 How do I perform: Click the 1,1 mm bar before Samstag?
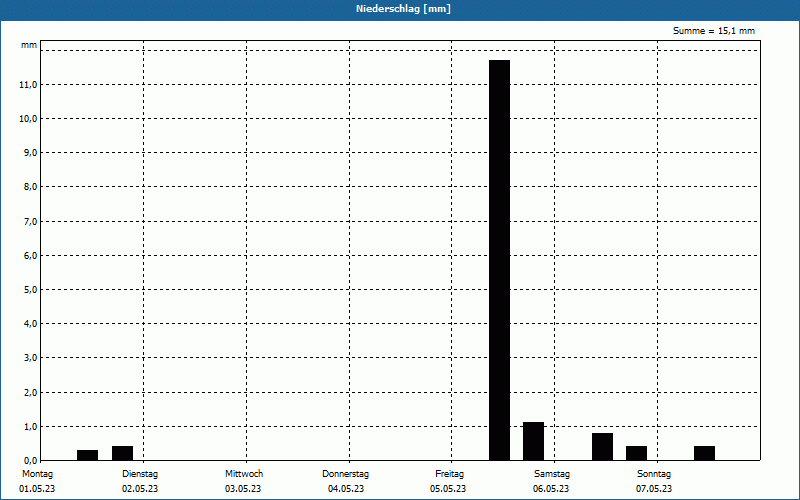[x=533, y=441]
